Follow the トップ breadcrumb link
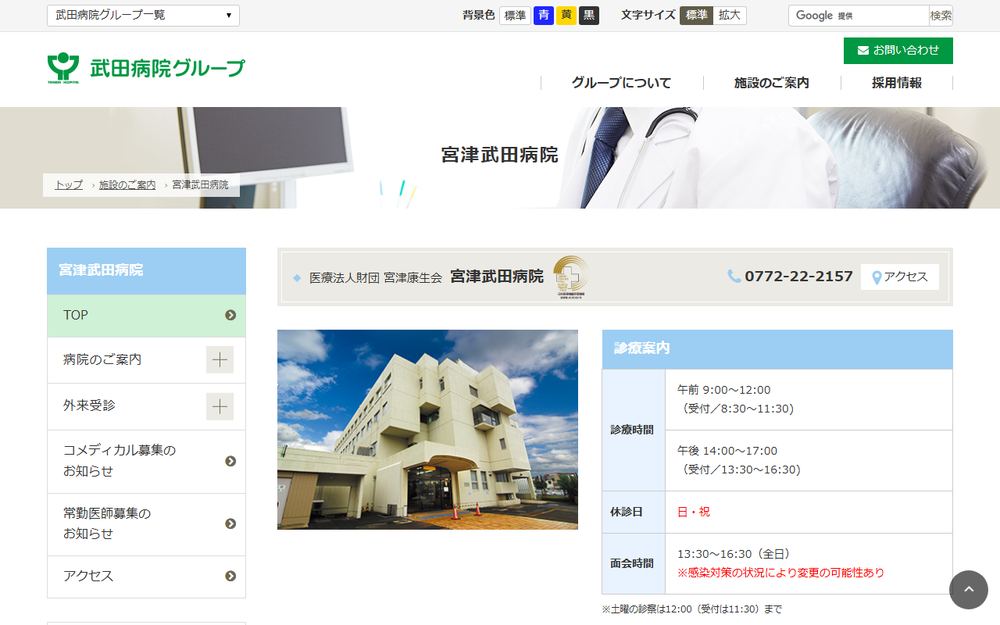 click(x=68, y=185)
